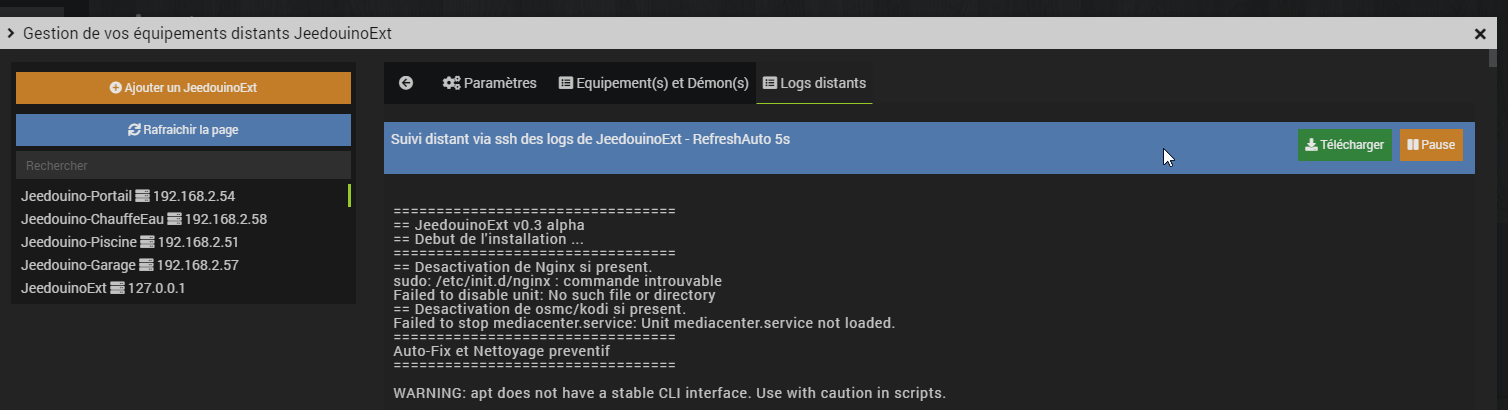
Task: Focus the Rechercher search field
Action: [183, 165]
